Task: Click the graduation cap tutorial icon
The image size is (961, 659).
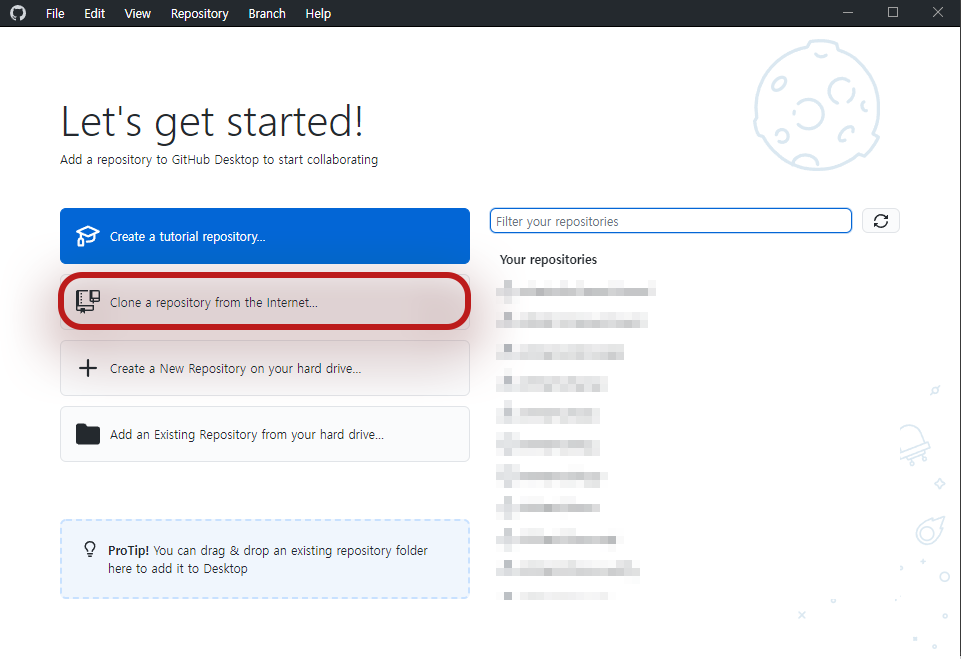Action: click(x=87, y=236)
